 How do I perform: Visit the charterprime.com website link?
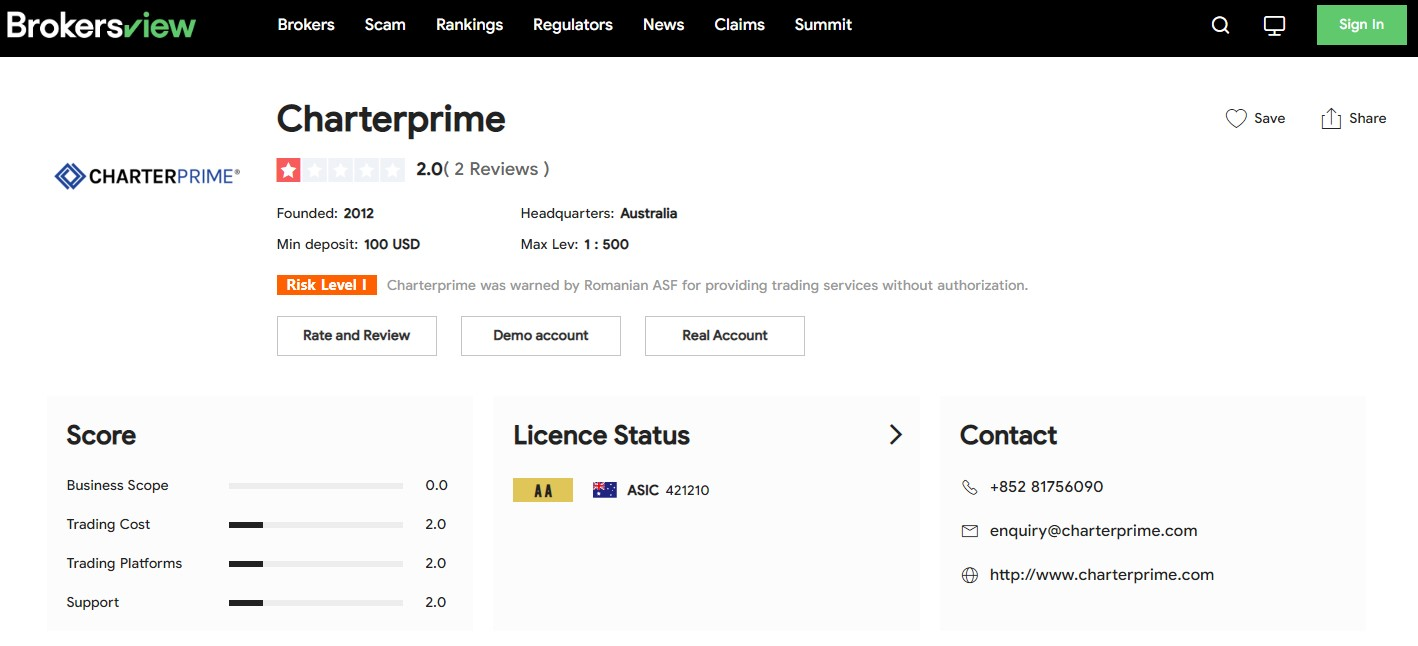point(1101,575)
